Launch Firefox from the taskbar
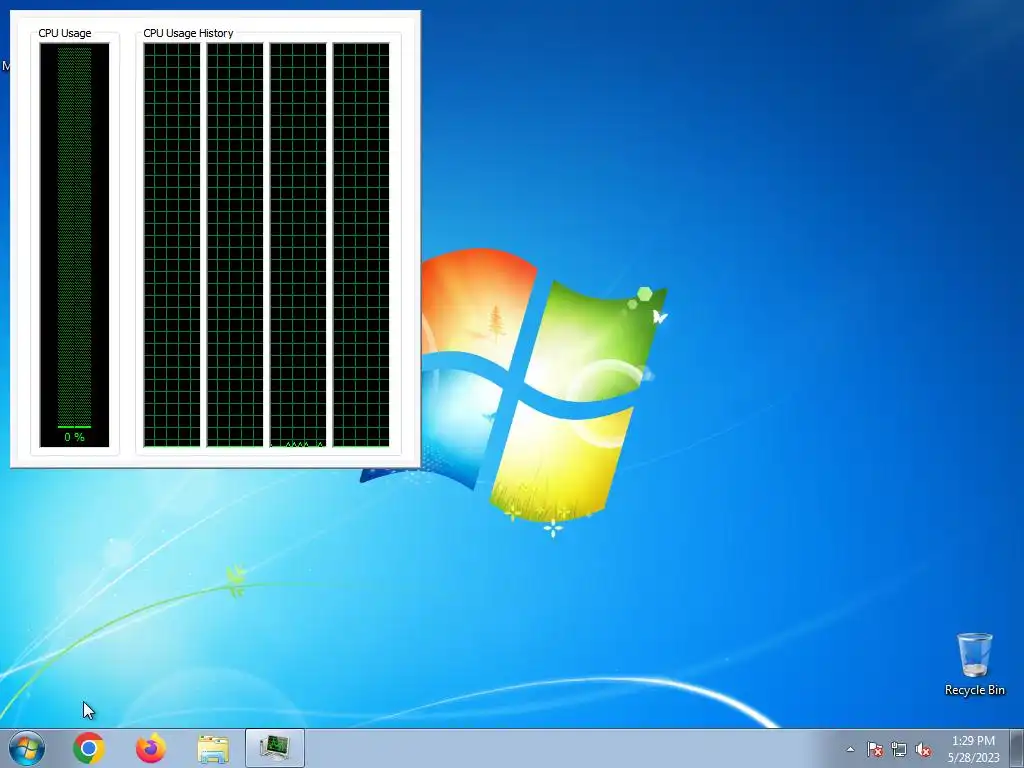 151,748
